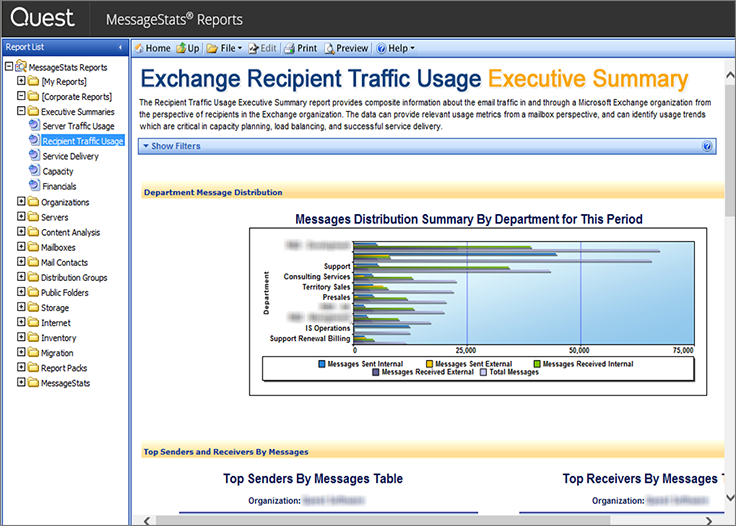
Task: Click the Up toolbar label
Action: pos(193,48)
